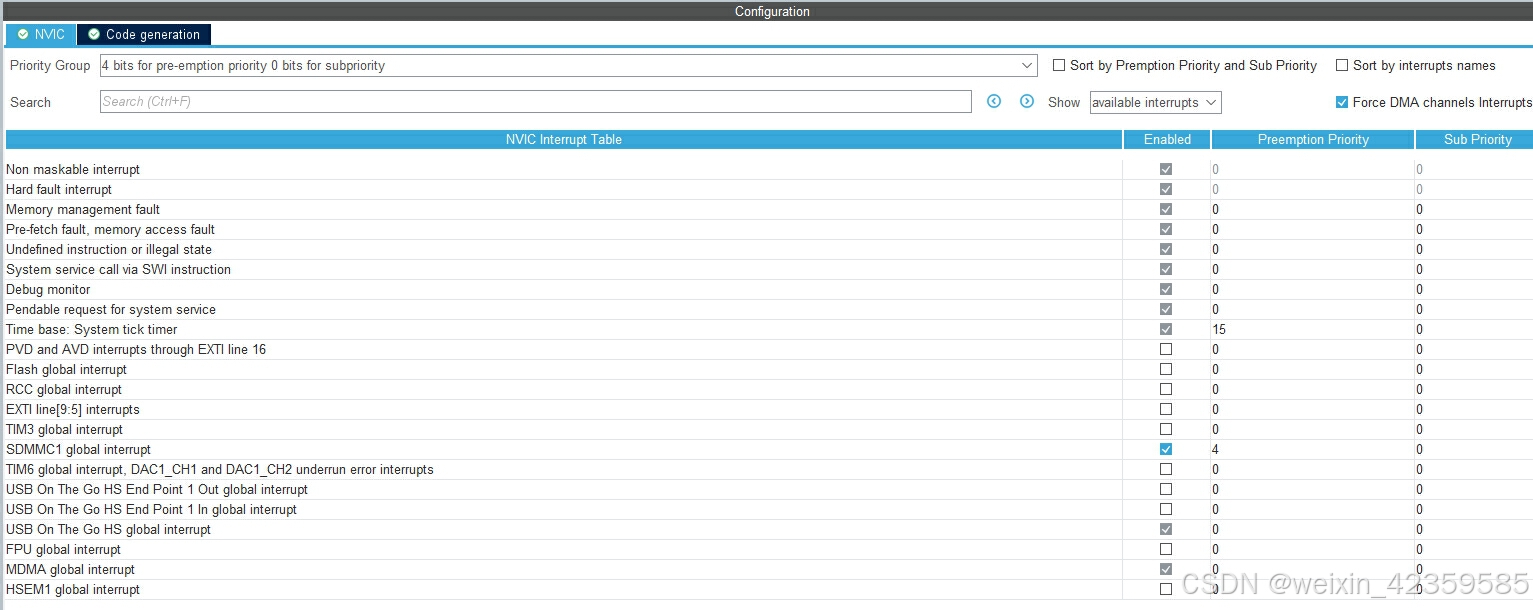1533x610 pixels.
Task: Select 'MDMA global interrupt' row name
Action: (x=70, y=570)
